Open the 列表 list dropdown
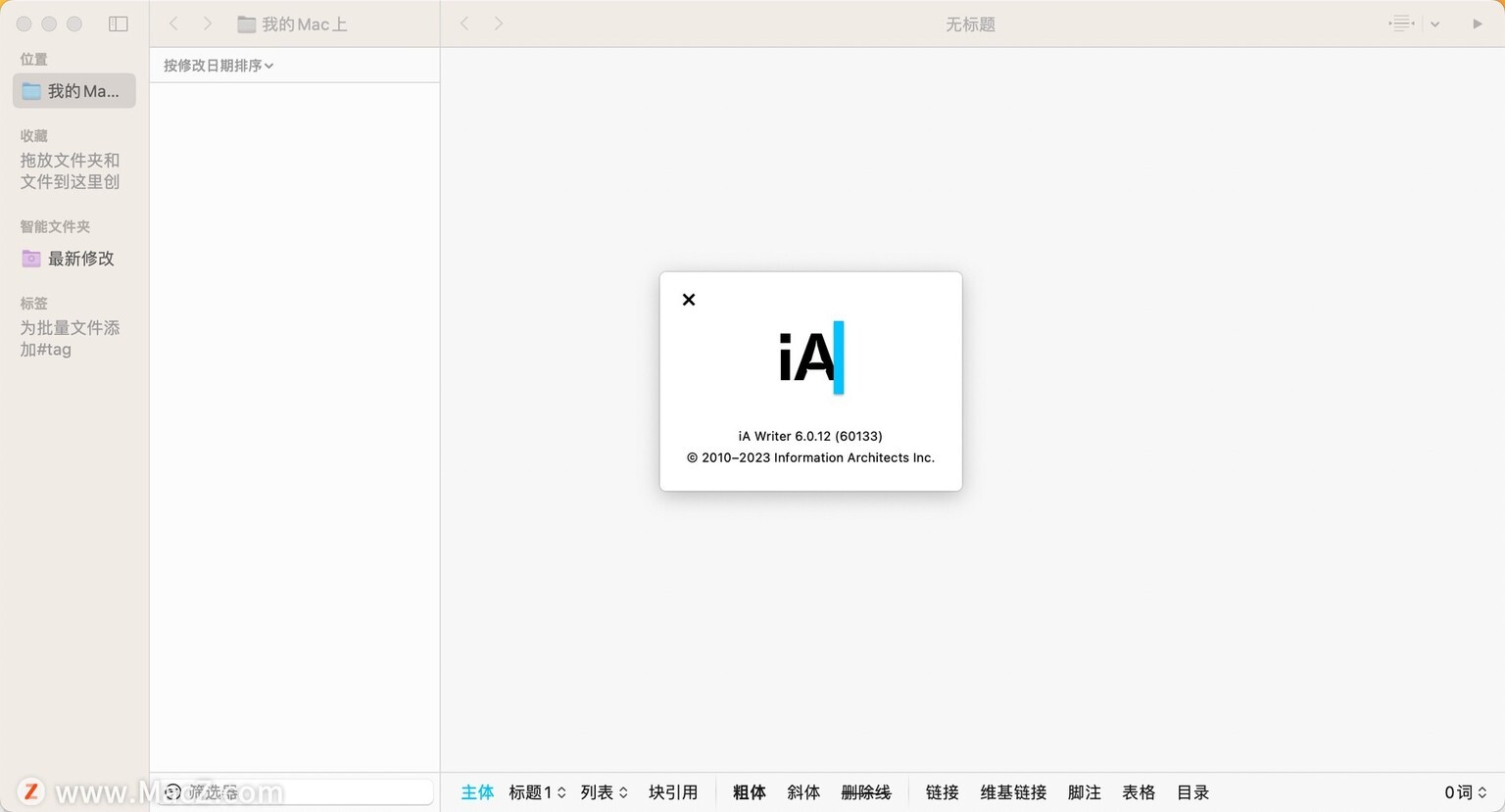The height and width of the screenshot is (812, 1505). (604, 792)
